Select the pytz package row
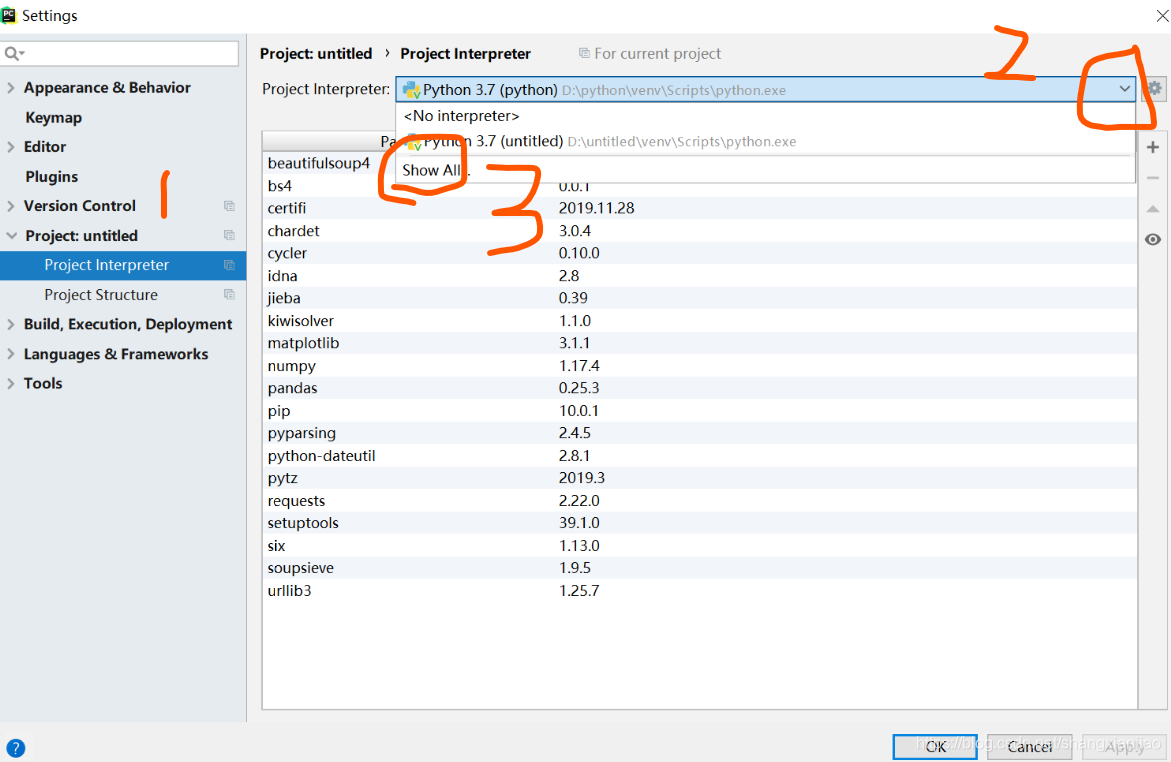Image resolution: width=1171 pixels, height=762 pixels. coord(700,478)
